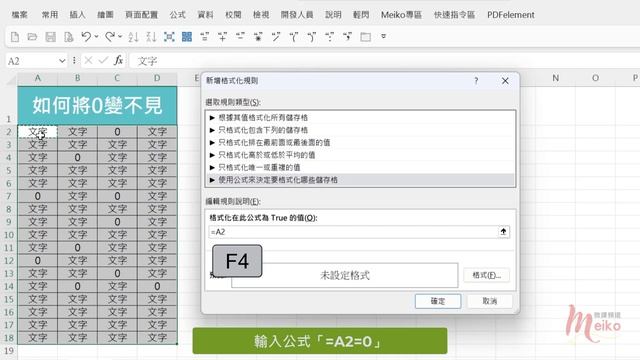Click the dialog help question mark

(476, 81)
